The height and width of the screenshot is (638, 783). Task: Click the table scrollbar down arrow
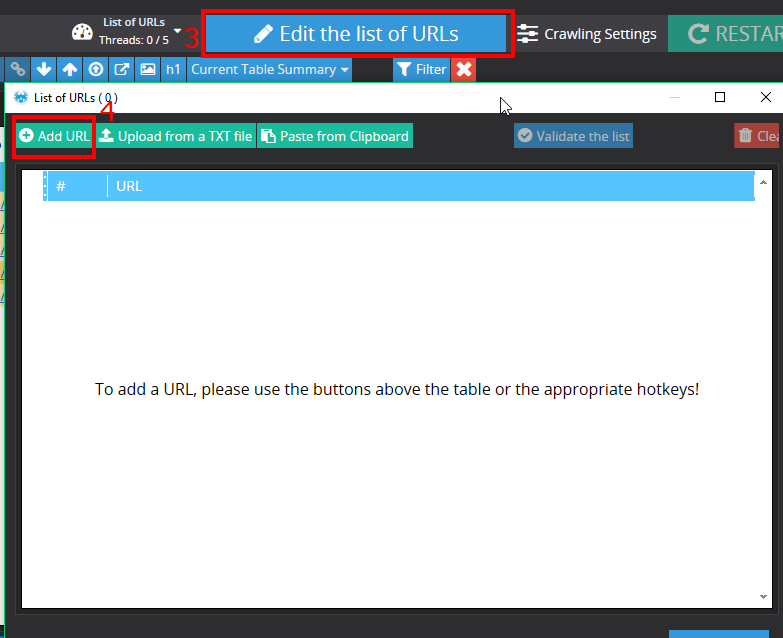click(x=763, y=597)
